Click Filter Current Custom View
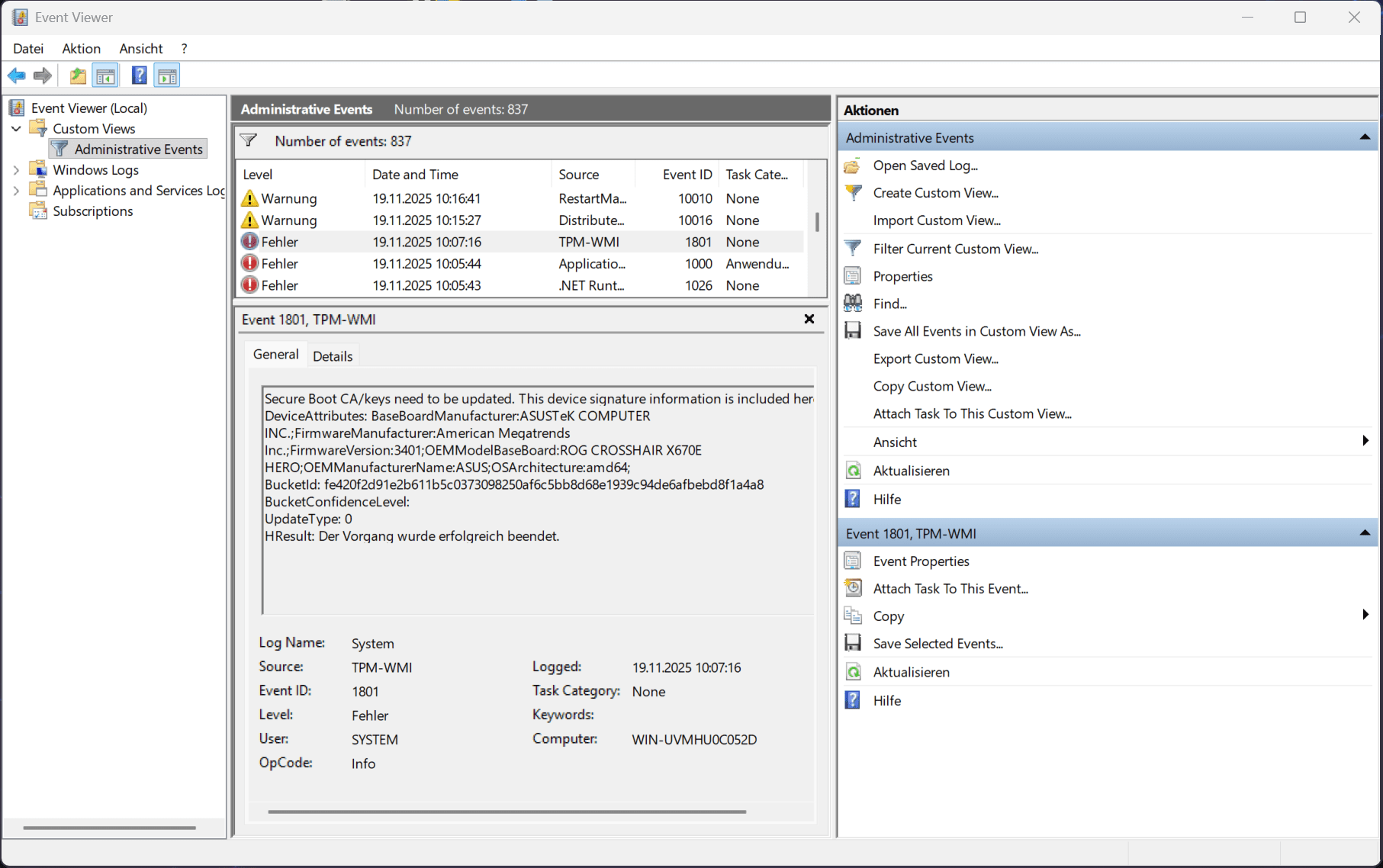Viewport: 1383px width, 868px height. [955, 248]
